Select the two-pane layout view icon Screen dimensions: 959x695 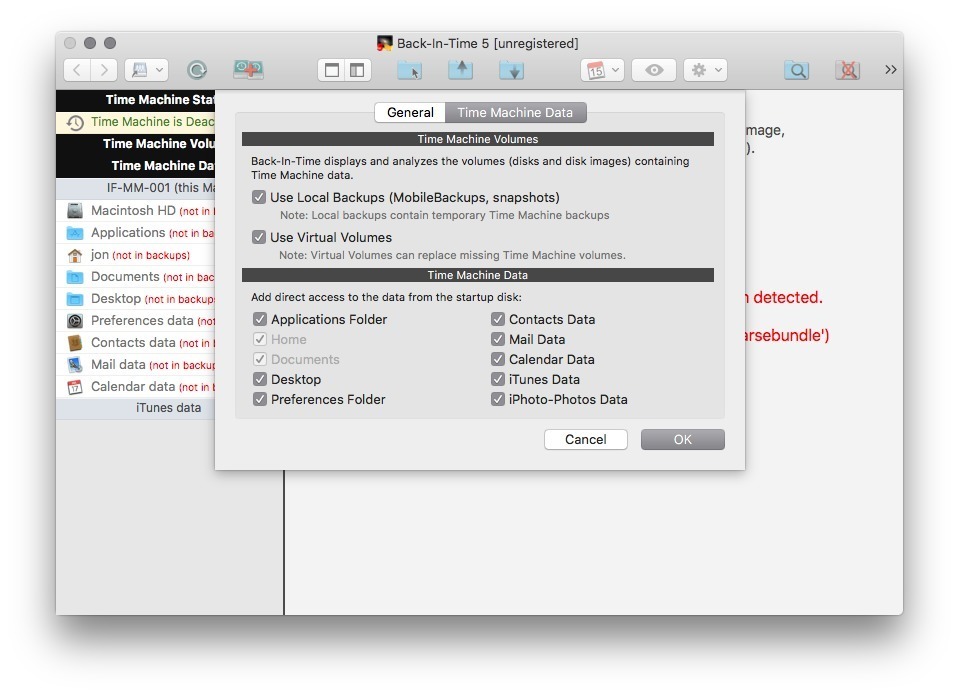357,70
